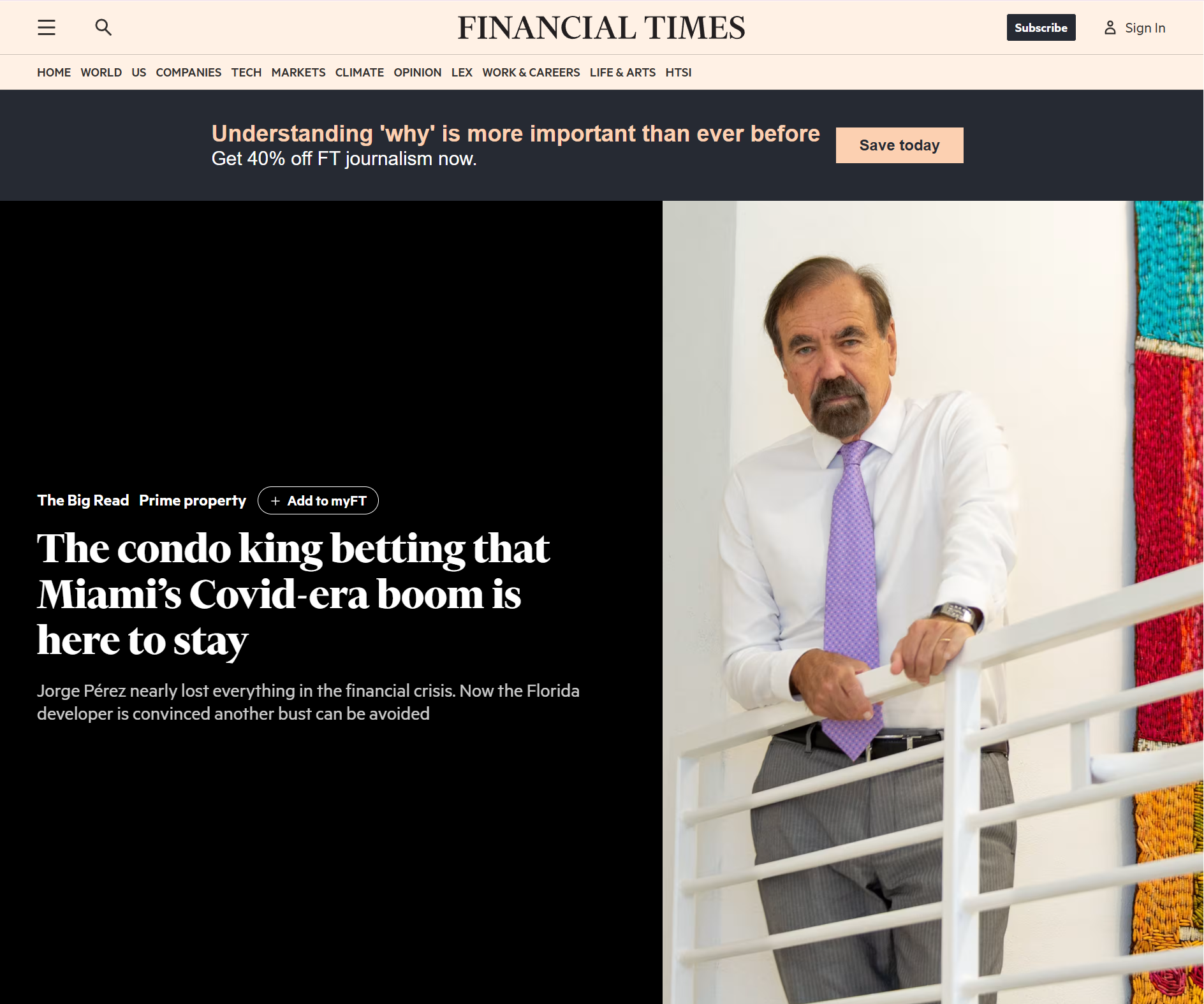Go to the WORLD section
This screenshot has width=1204, height=1004.
(101, 73)
